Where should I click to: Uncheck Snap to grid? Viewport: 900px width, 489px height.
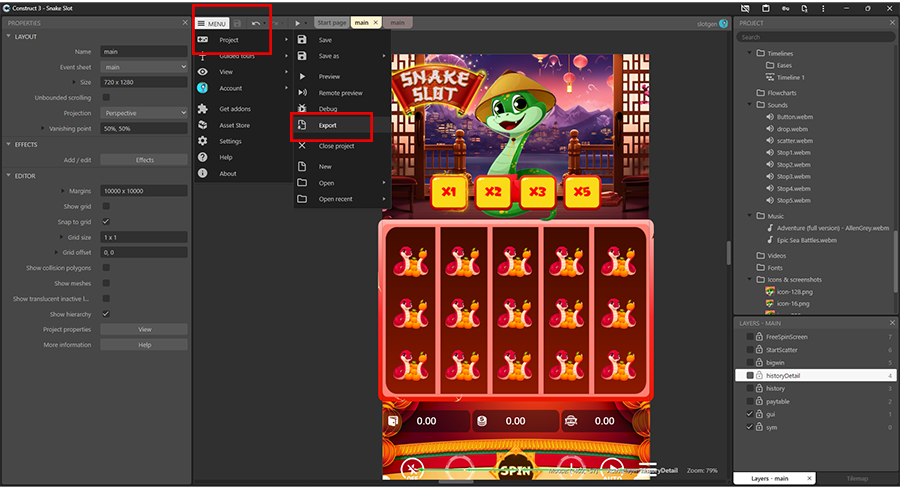(x=106, y=222)
